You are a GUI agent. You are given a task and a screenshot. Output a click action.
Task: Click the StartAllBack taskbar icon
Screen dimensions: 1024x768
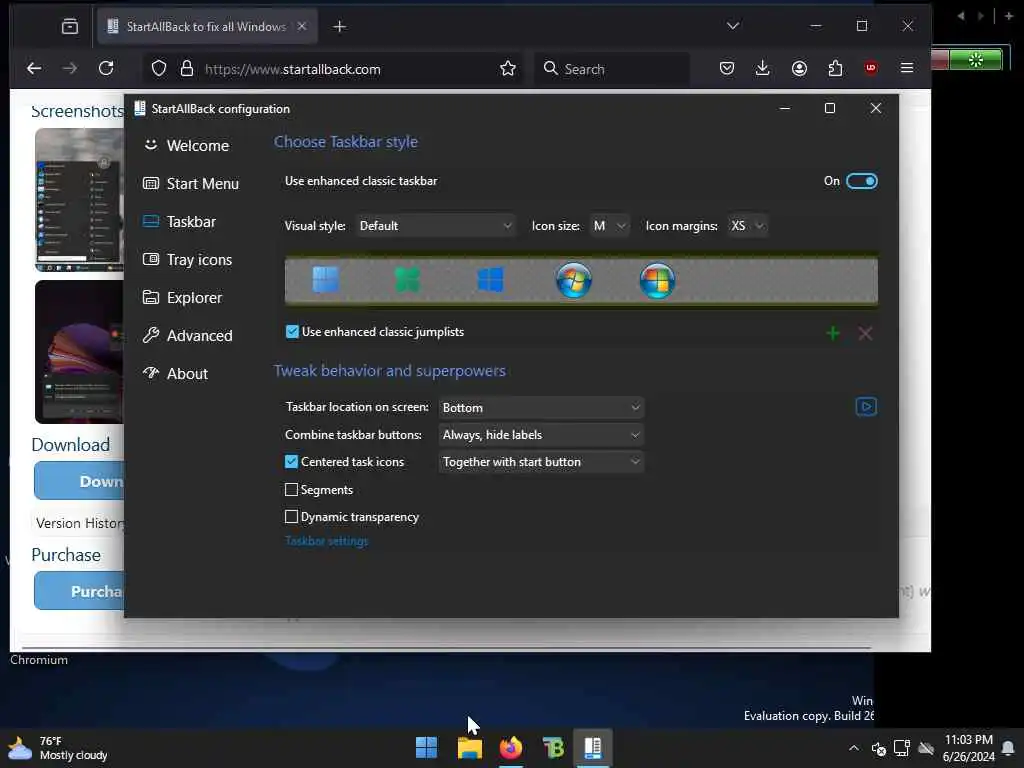593,748
